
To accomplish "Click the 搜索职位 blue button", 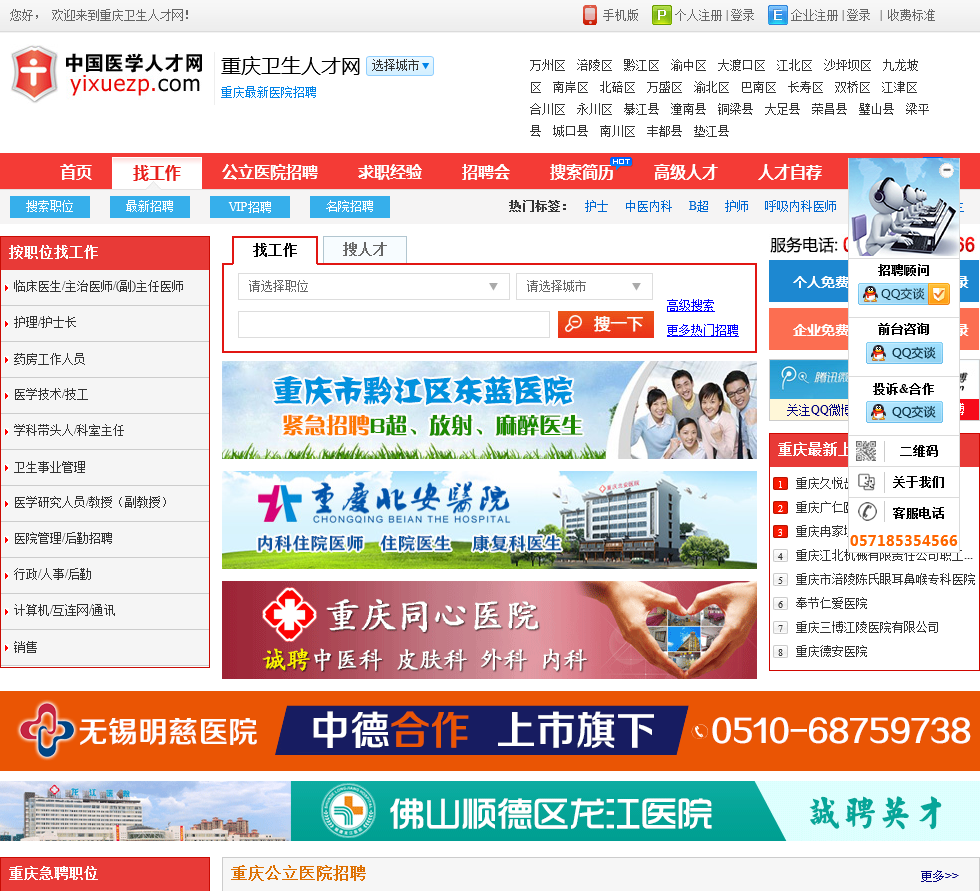I will 50,207.
